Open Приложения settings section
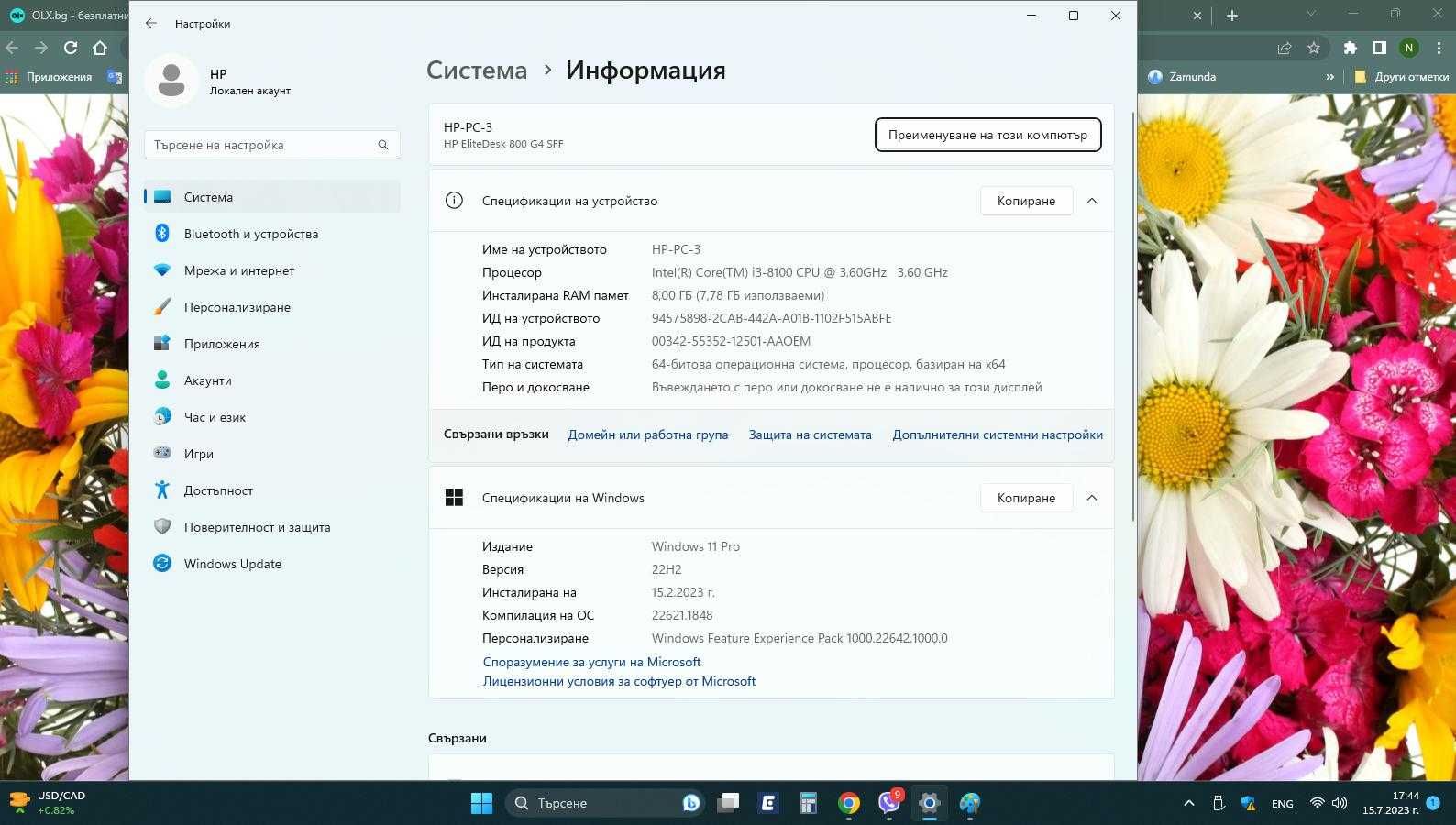This screenshot has width=1456, height=825. 271,344
